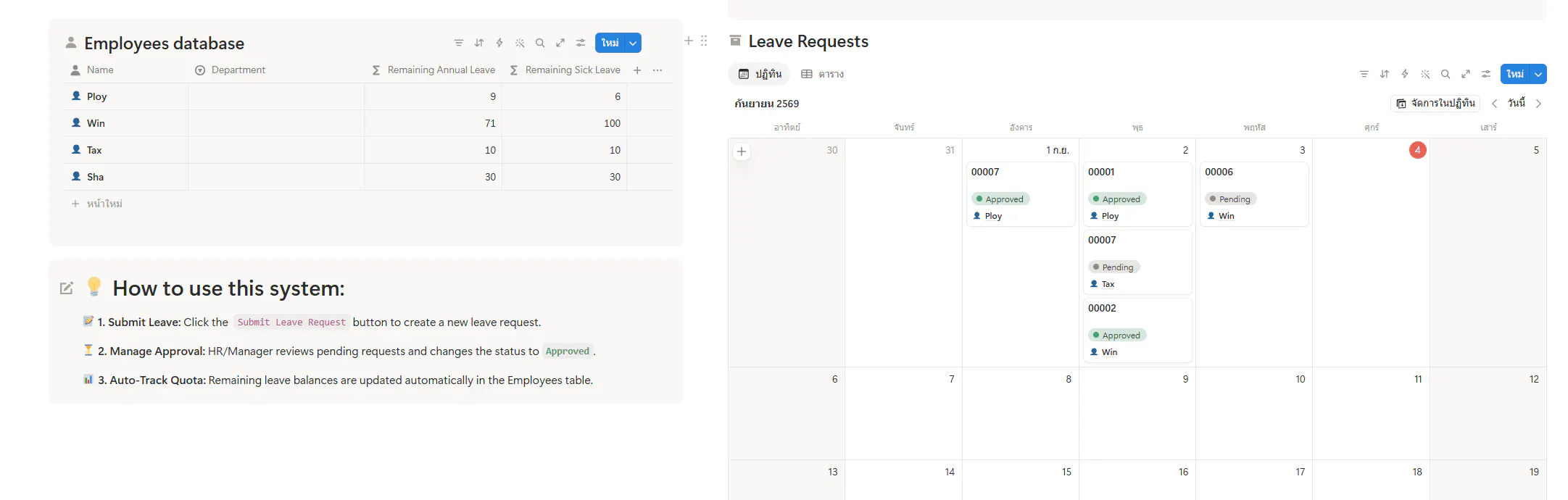Open request 00001 card for Ploy
Image resolution: width=1568 pixels, height=500 pixels.
coord(1137,194)
